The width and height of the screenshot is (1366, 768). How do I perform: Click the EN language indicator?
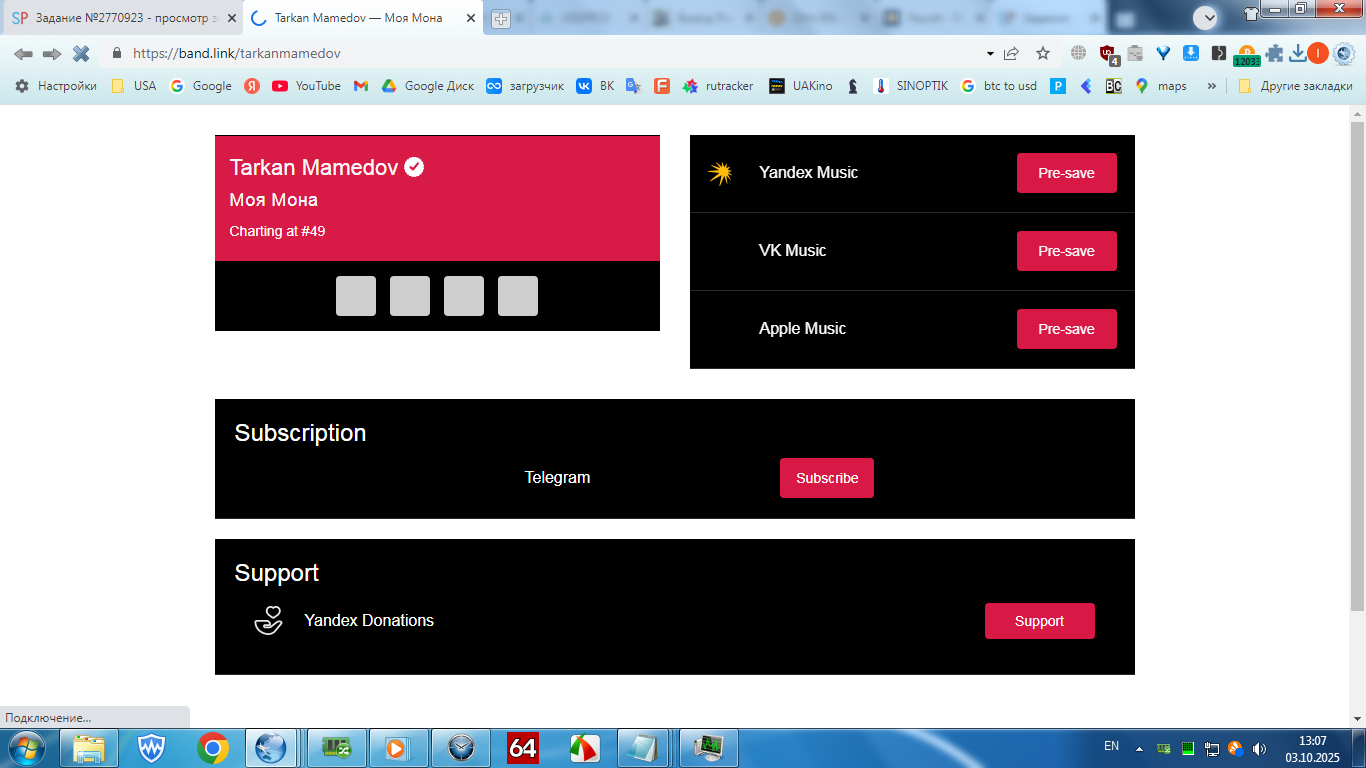pyautogui.click(x=1111, y=746)
